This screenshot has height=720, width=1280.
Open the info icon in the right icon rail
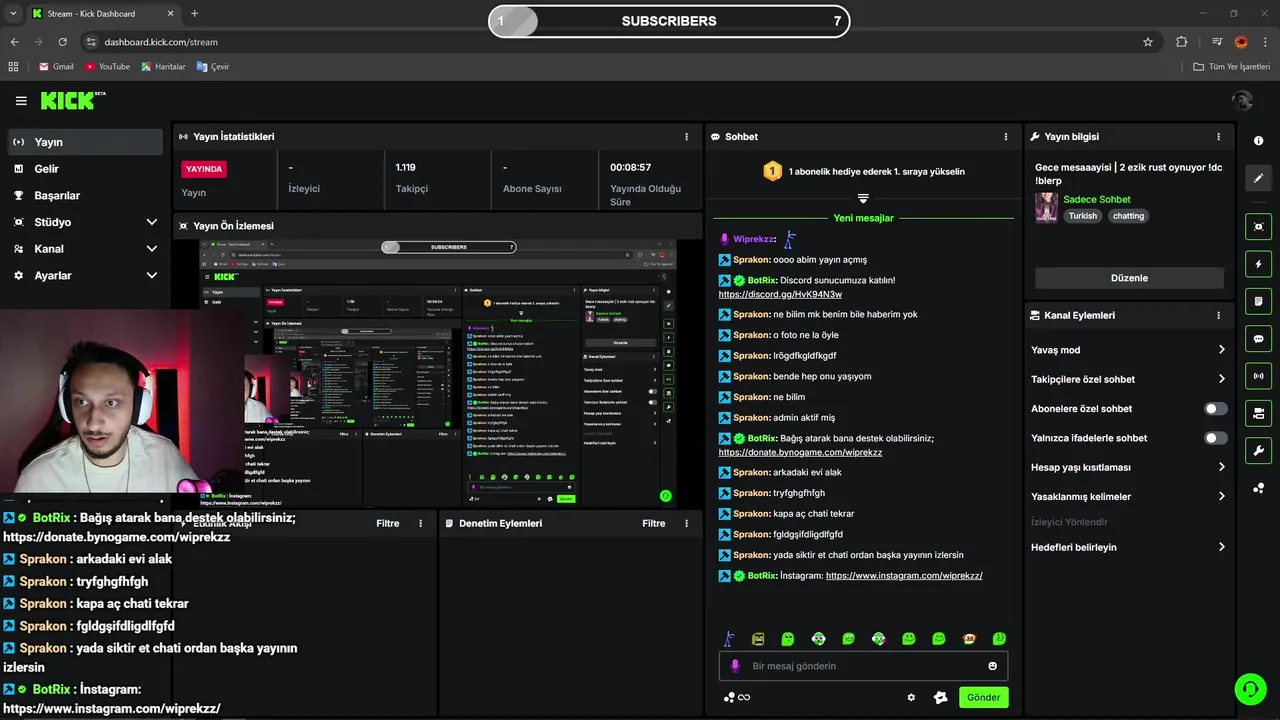pos(1258,141)
